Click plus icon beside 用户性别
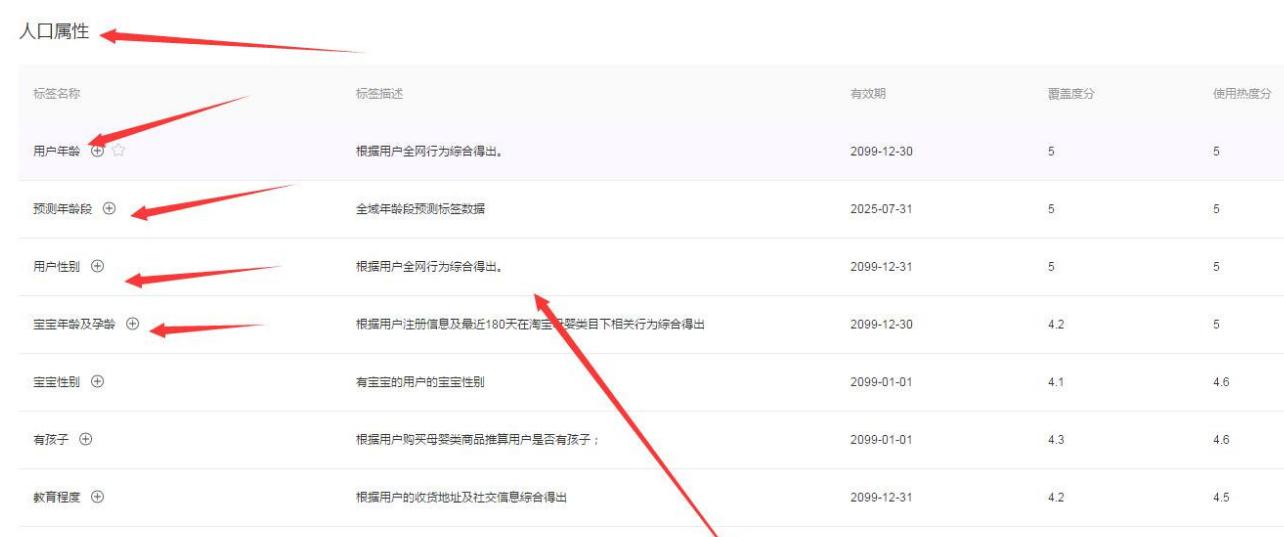 coord(97,266)
